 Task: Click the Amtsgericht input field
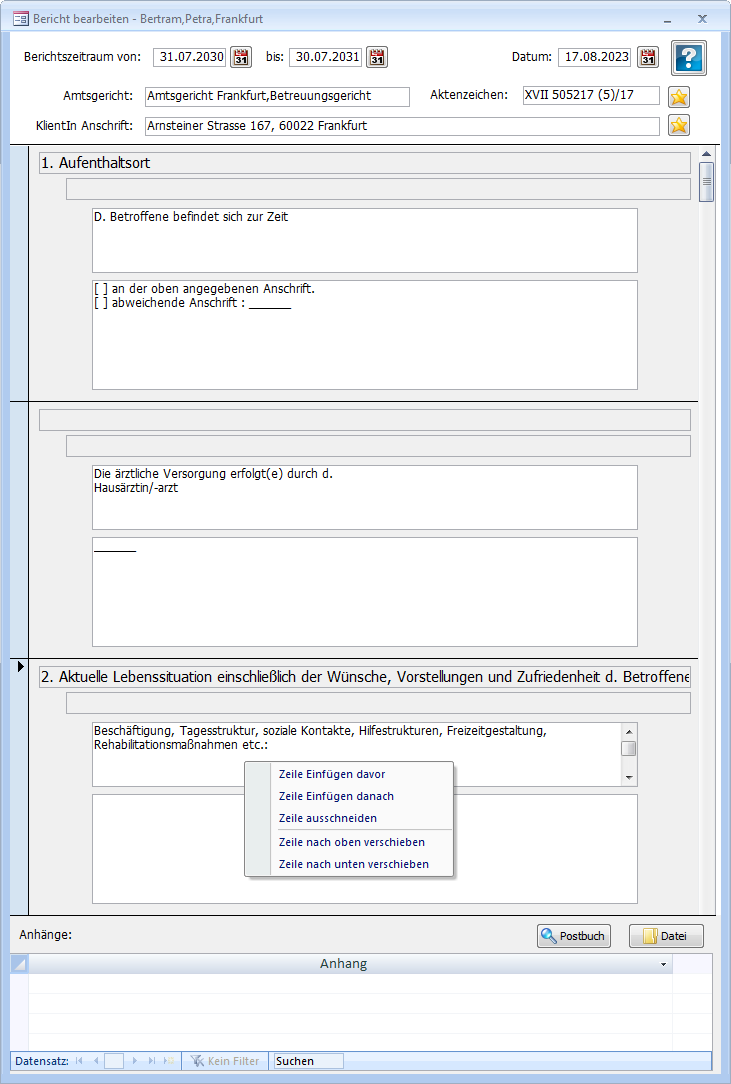[277, 96]
